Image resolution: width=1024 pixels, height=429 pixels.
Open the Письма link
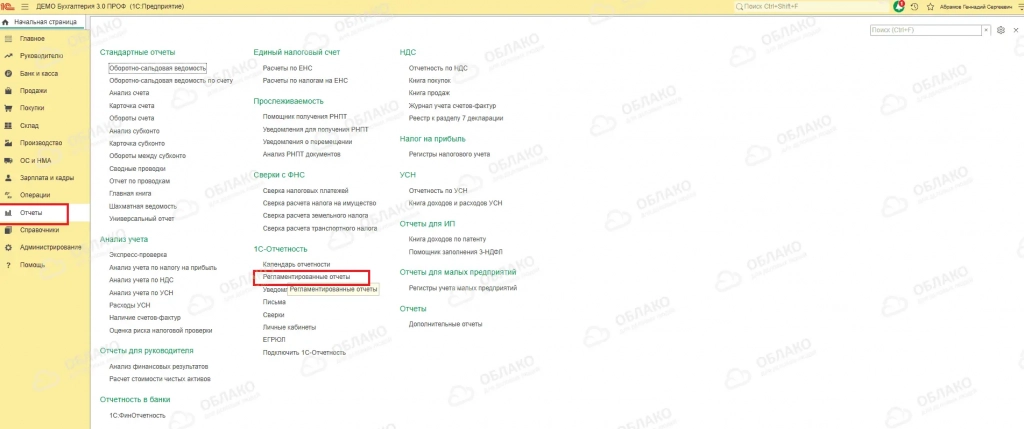click(x=274, y=302)
